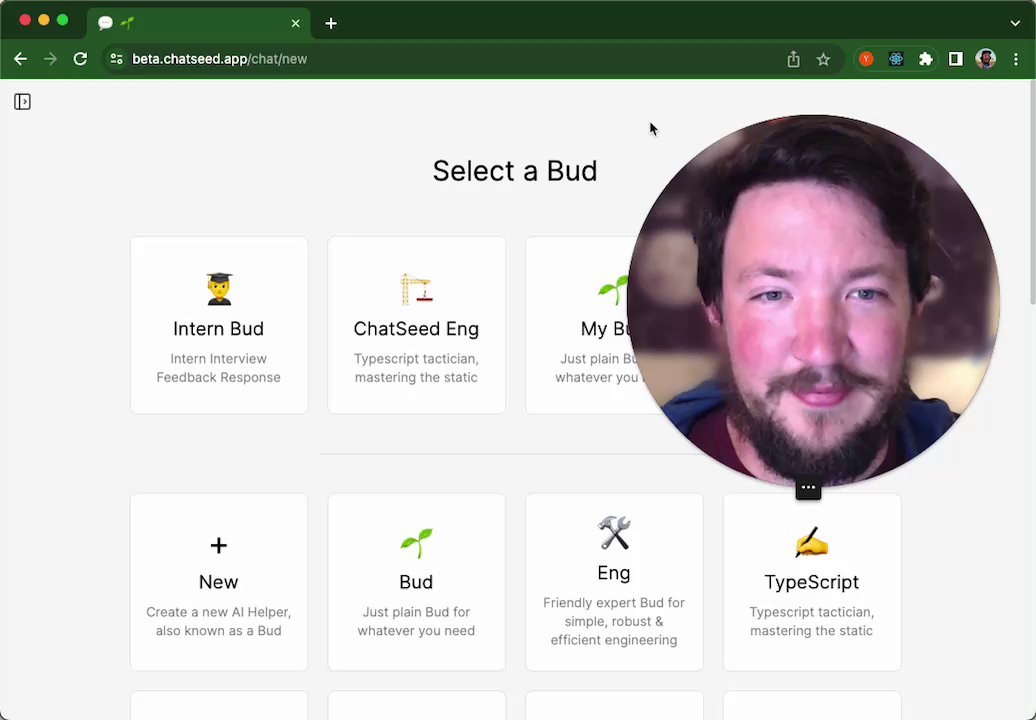
Task: Close the ChatSeed browser tab
Action: [x=295, y=23]
